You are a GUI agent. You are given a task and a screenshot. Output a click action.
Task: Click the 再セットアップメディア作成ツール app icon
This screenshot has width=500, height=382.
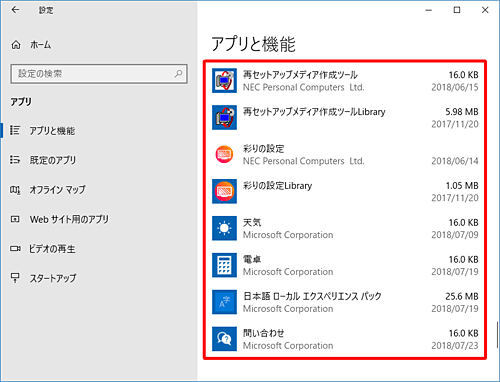224,81
